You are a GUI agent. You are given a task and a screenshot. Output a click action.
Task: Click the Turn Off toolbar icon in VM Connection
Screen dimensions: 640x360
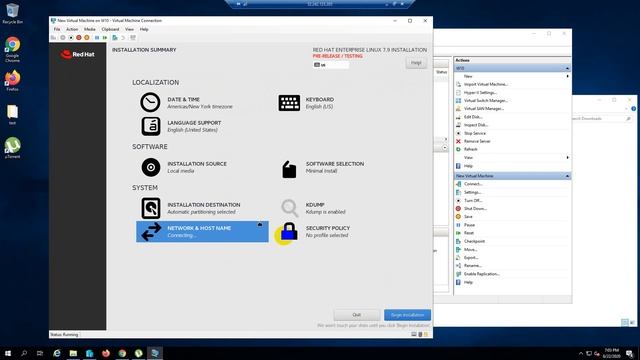(71, 38)
